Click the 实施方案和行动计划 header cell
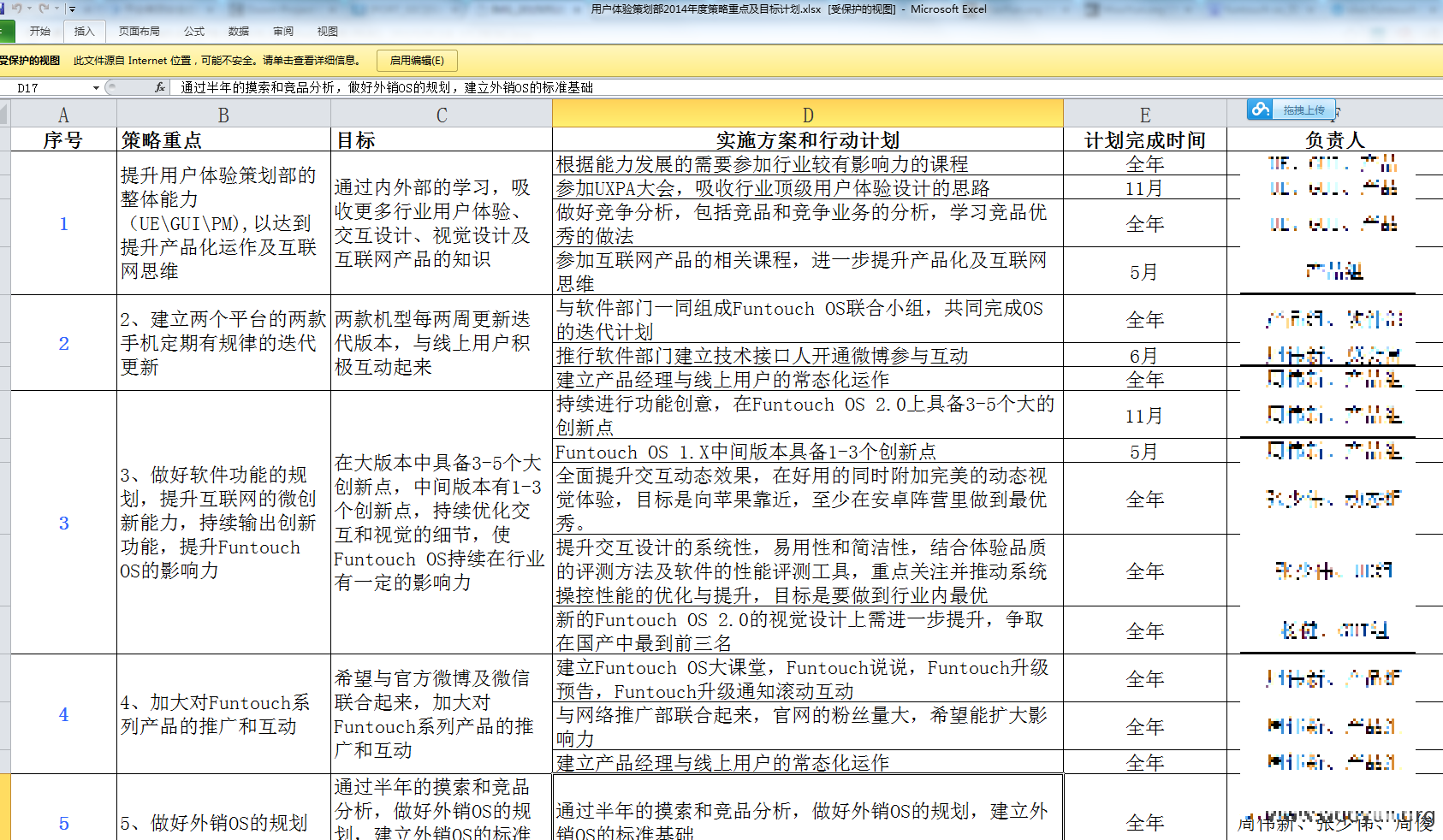The width and height of the screenshot is (1443, 840). click(808, 140)
